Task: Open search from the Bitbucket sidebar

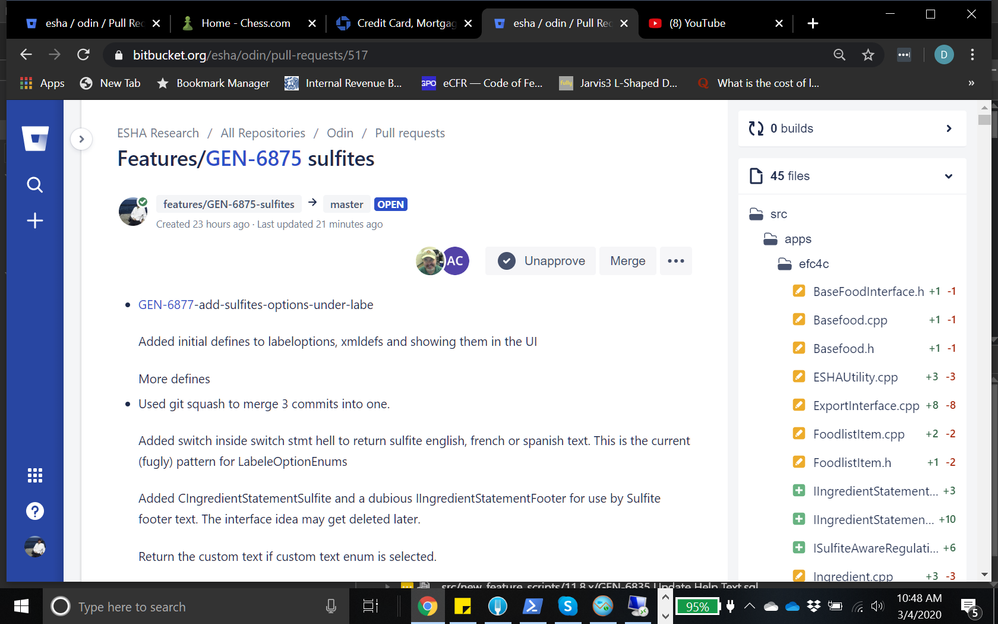Action: coord(35,185)
